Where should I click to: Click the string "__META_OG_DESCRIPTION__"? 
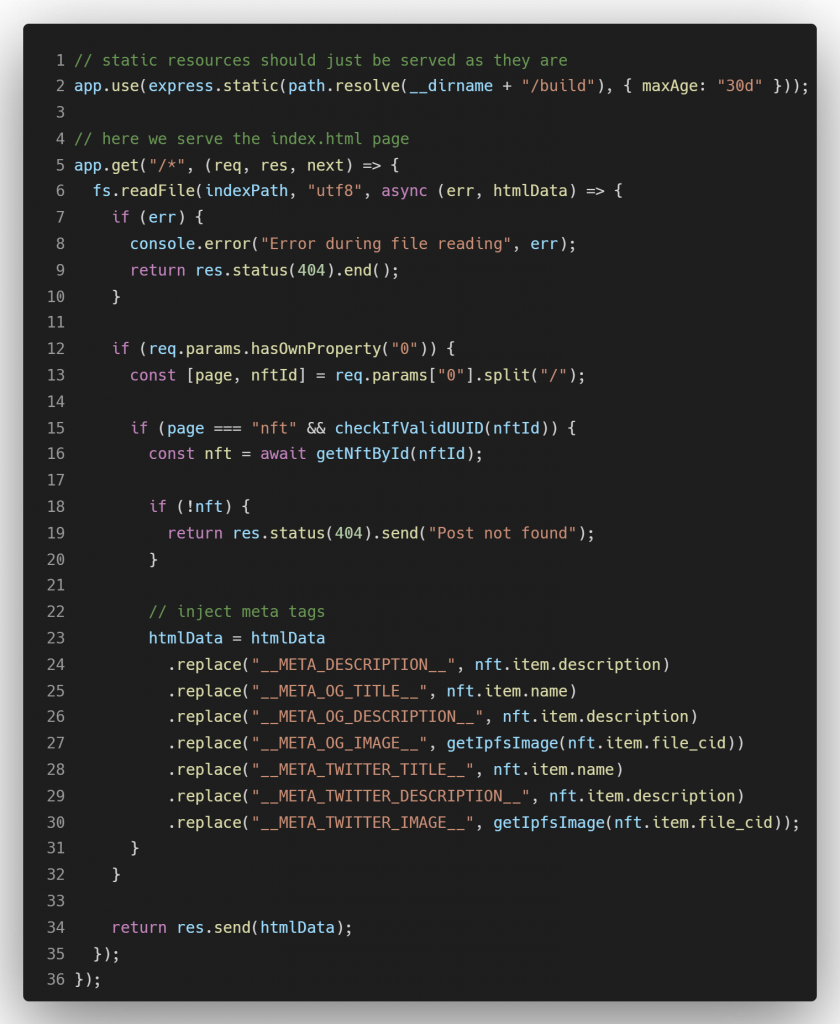pyautogui.click(x=367, y=717)
